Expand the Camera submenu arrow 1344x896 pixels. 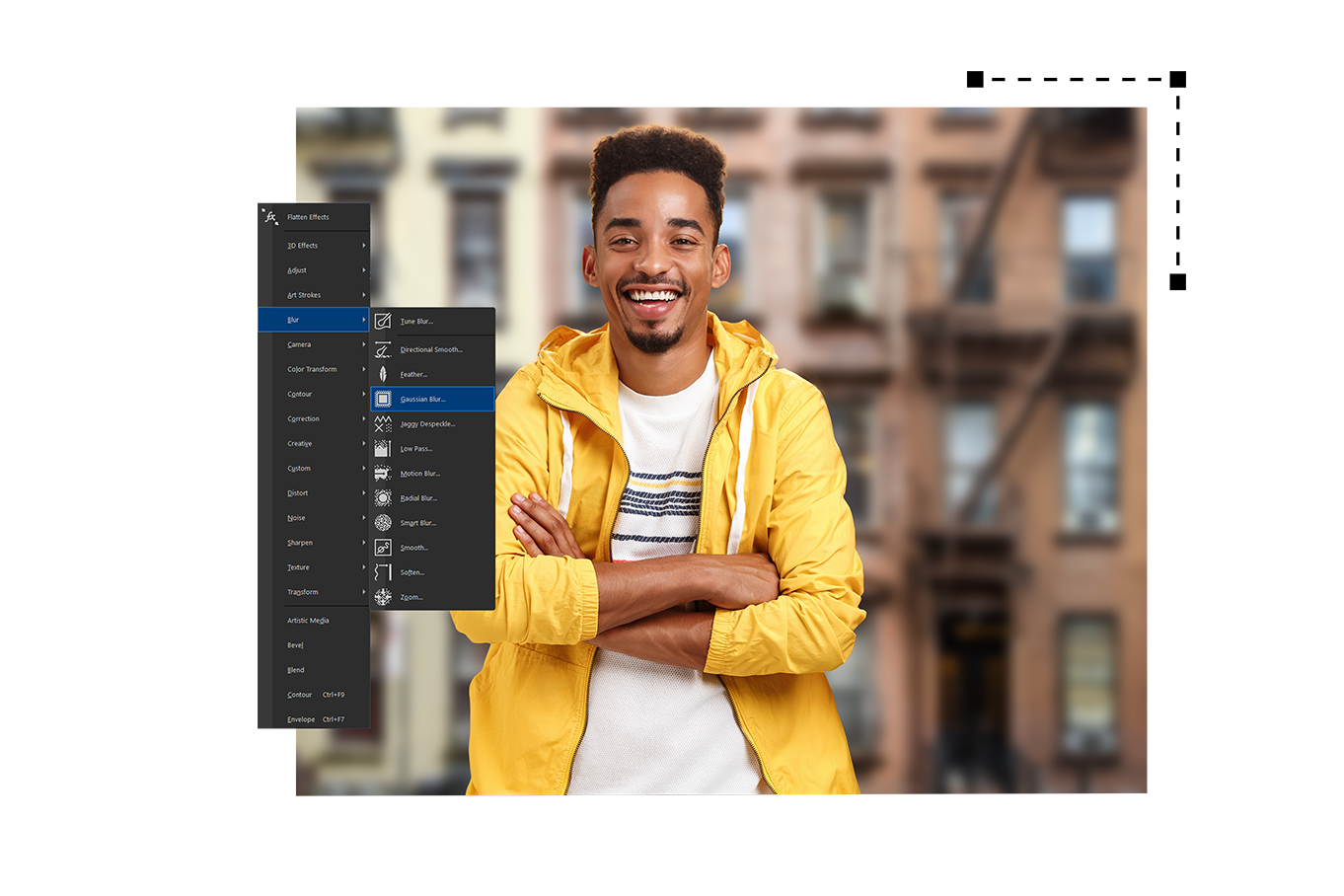pyautogui.click(x=363, y=344)
